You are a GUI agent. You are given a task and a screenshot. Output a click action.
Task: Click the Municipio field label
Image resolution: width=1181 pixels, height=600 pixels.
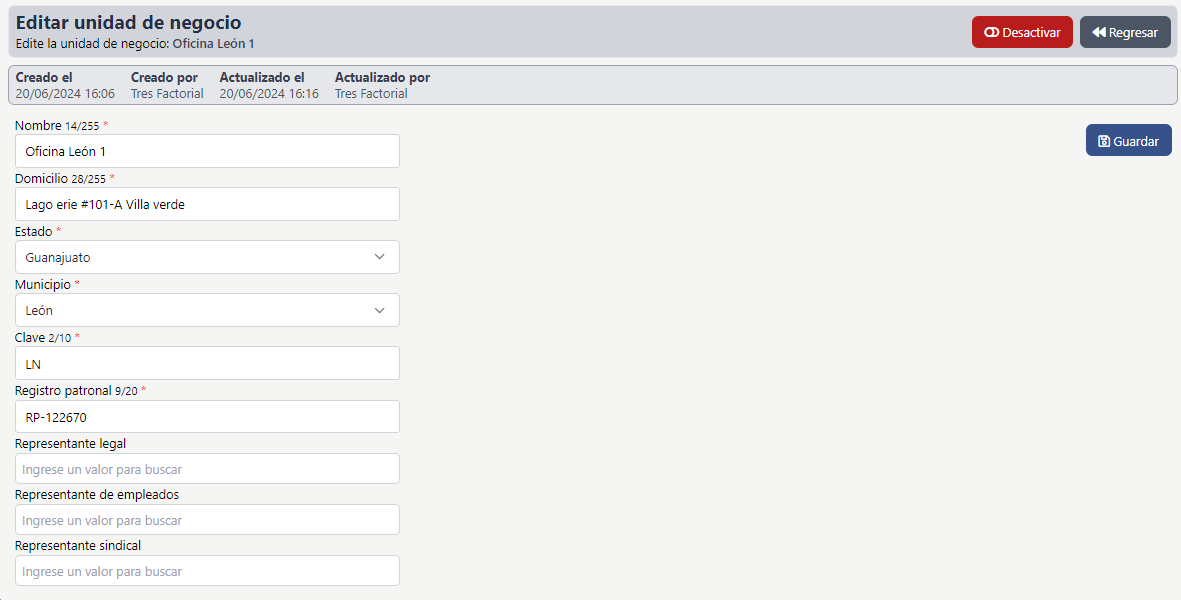pos(42,284)
